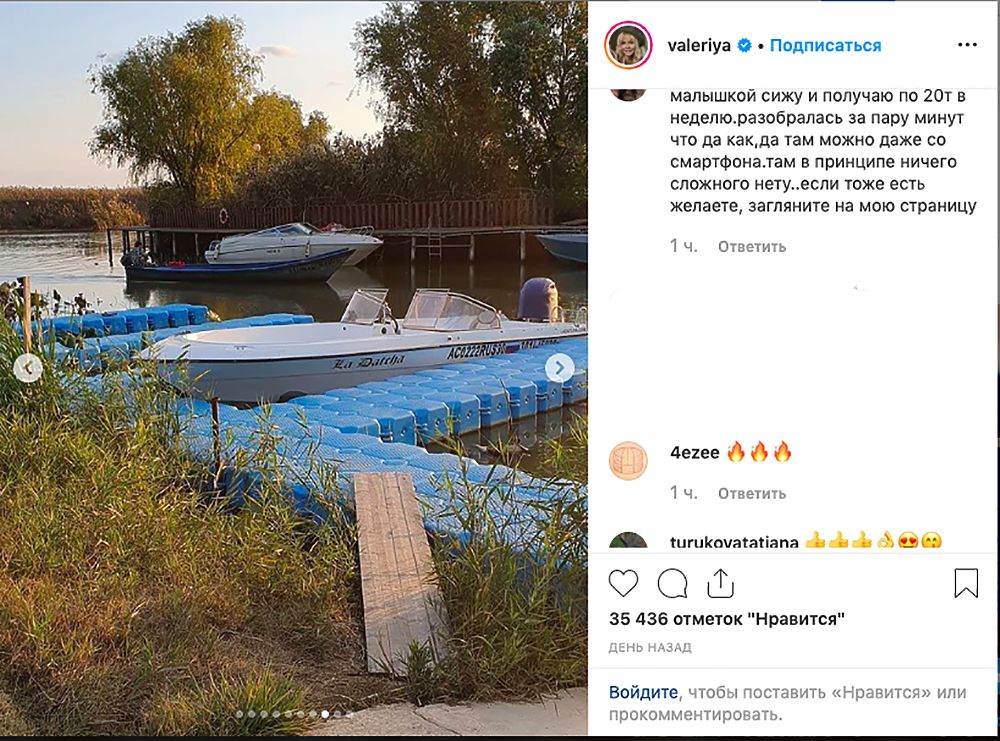
Task: Open turukovatatiana commenter profile
Action: click(x=734, y=541)
